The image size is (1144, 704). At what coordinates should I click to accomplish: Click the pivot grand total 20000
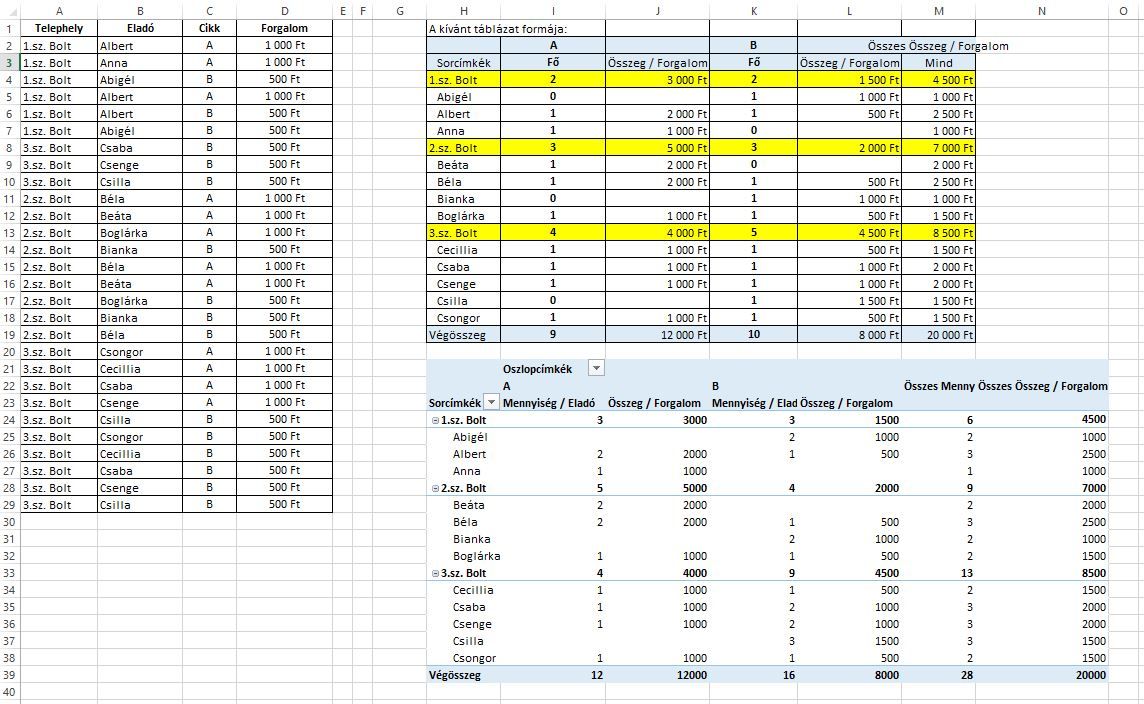coord(1042,675)
